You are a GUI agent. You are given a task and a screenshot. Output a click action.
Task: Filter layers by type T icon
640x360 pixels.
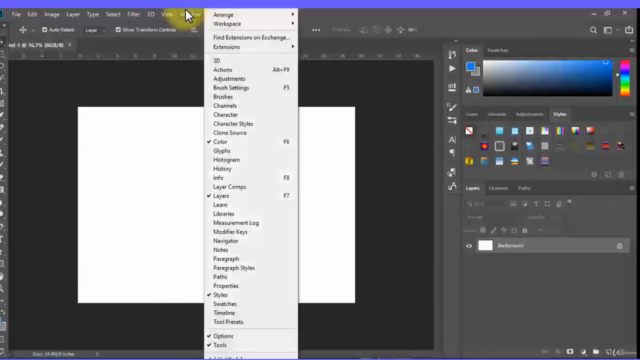(x=536, y=204)
